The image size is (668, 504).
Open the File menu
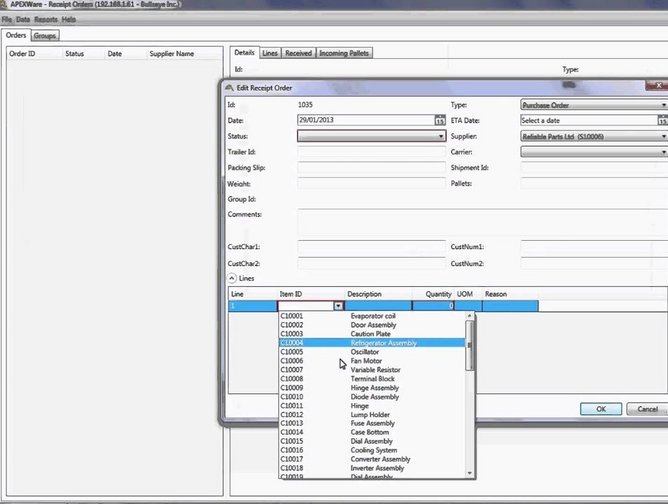click(x=7, y=20)
